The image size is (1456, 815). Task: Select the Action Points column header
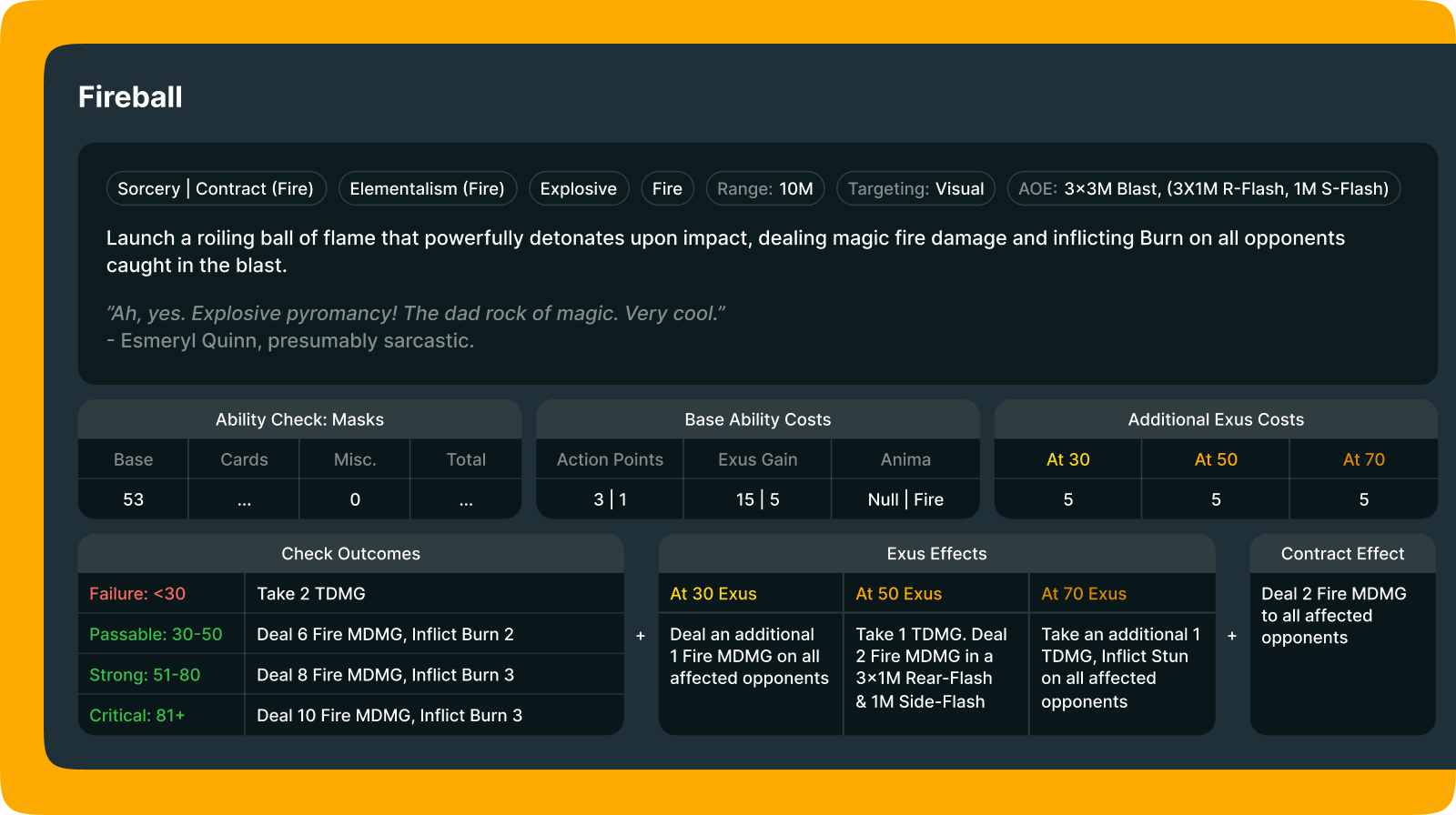tap(610, 459)
